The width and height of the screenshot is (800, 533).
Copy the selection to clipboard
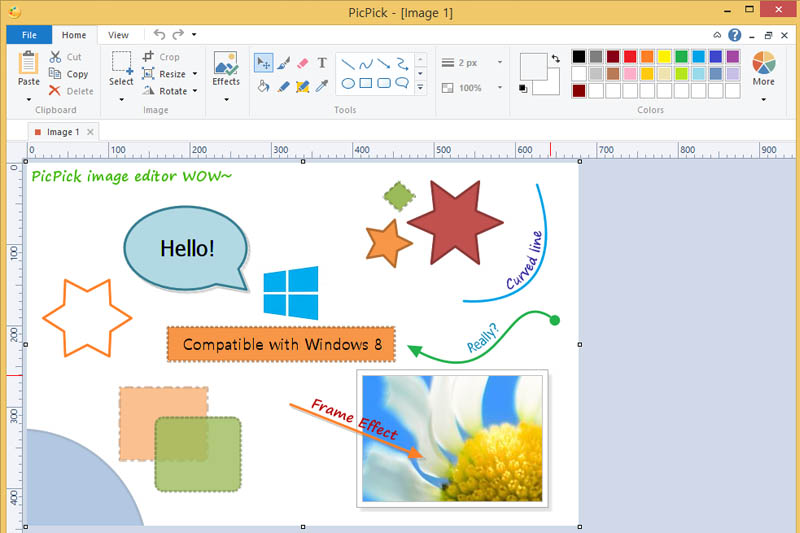68,74
